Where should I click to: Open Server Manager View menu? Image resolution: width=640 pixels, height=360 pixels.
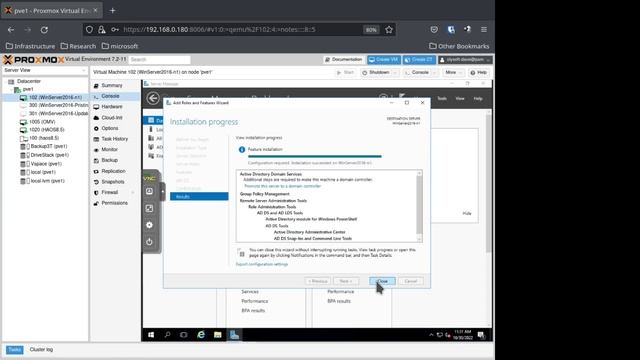coord(460,98)
